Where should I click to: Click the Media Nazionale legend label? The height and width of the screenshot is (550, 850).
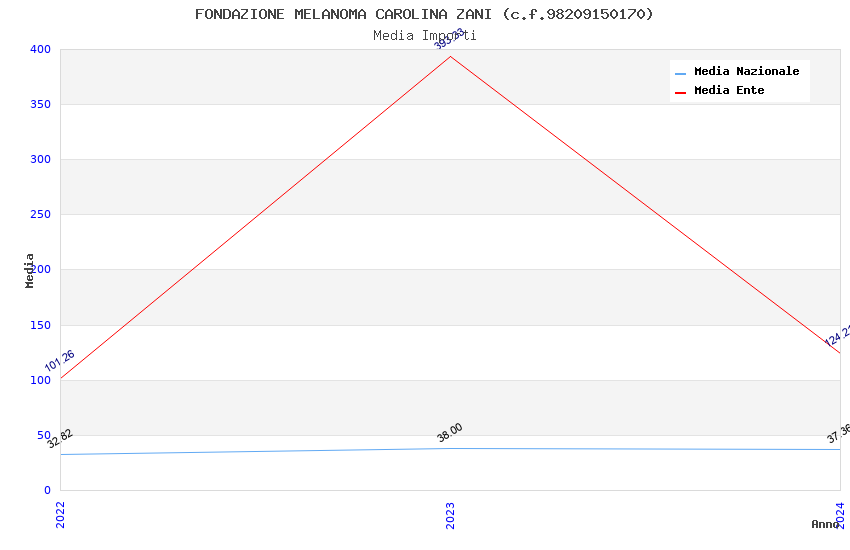click(x=746, y=71)
